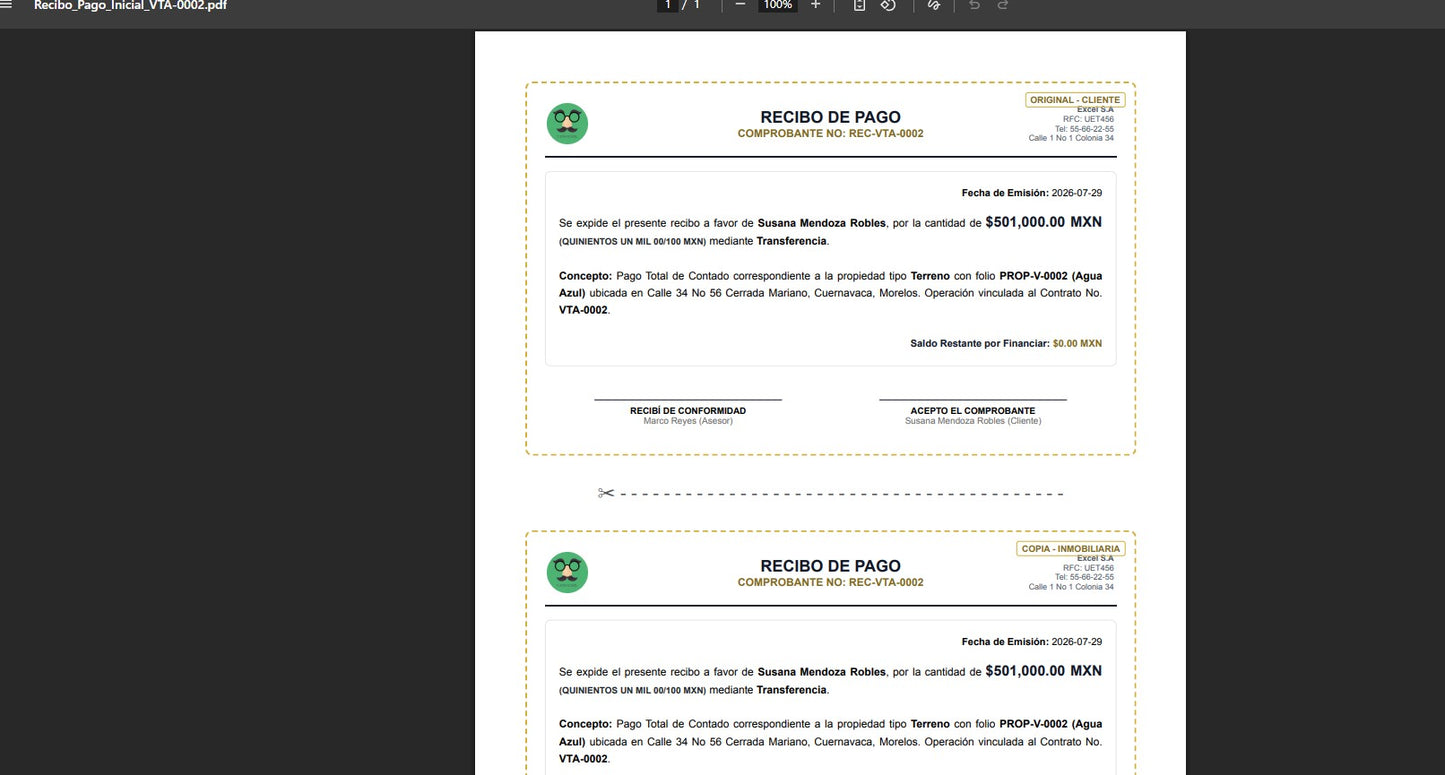Click Susana Mendoza Robles (Cliente) signer name
This screenshot has height=775, width=1445.
973,421
